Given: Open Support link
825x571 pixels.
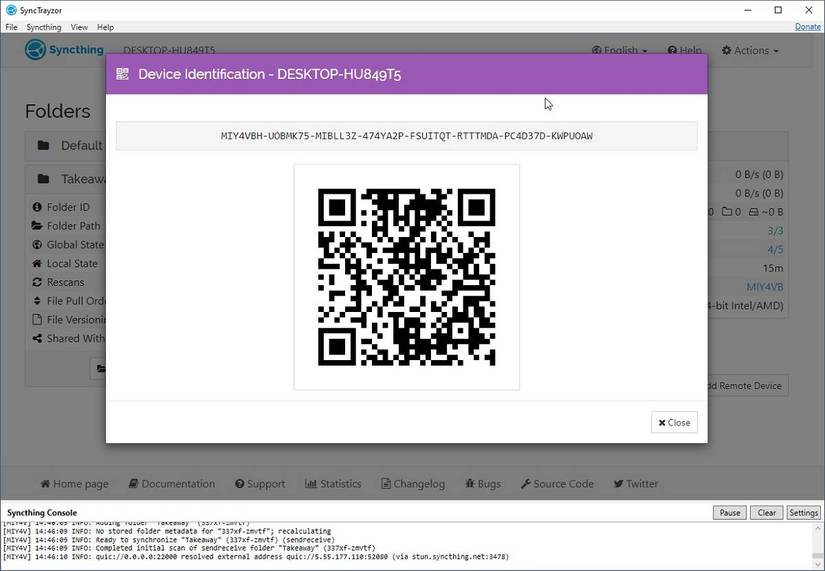Looking at the screenshot, I should point(260,484).
